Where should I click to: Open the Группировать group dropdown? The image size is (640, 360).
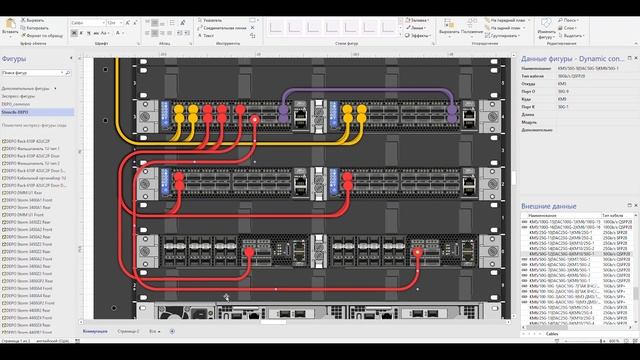point(502,36)
